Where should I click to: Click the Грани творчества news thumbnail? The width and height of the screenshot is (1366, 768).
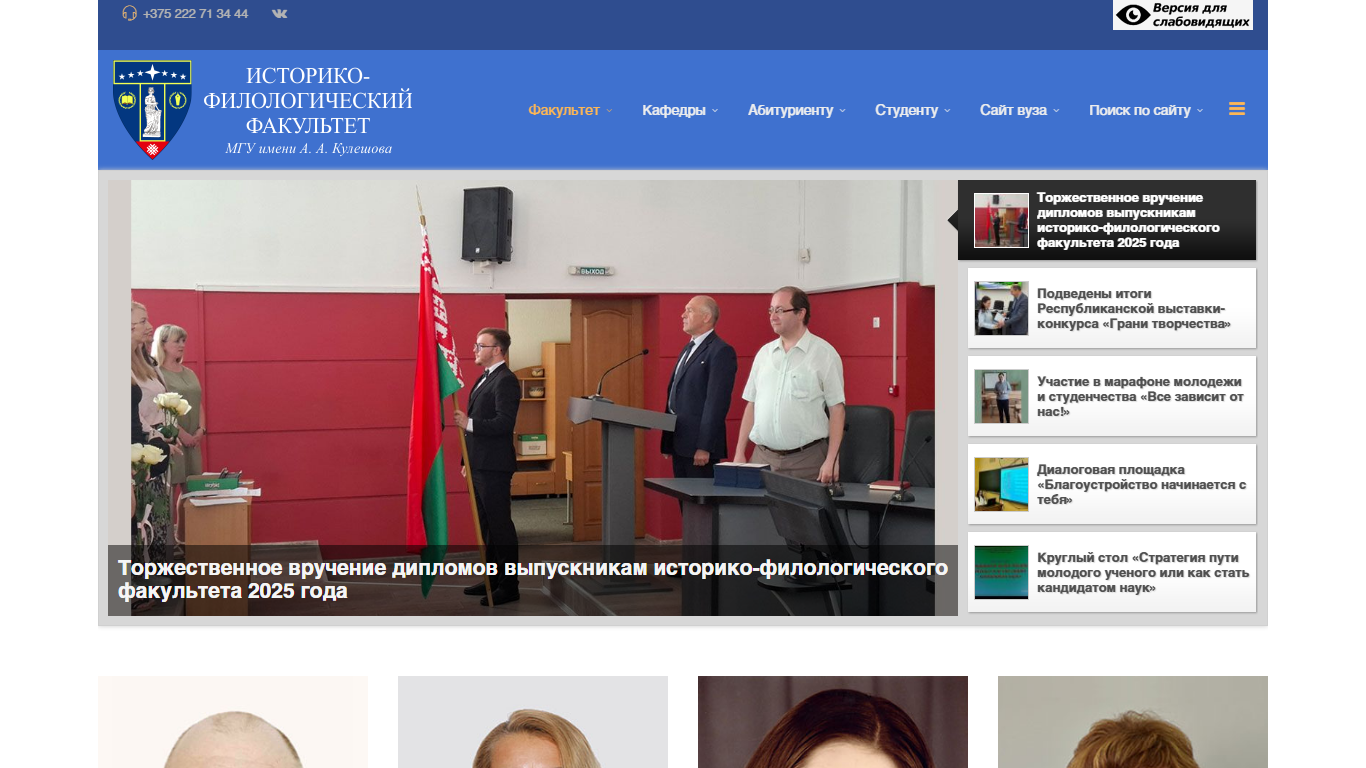[1001, 308]
